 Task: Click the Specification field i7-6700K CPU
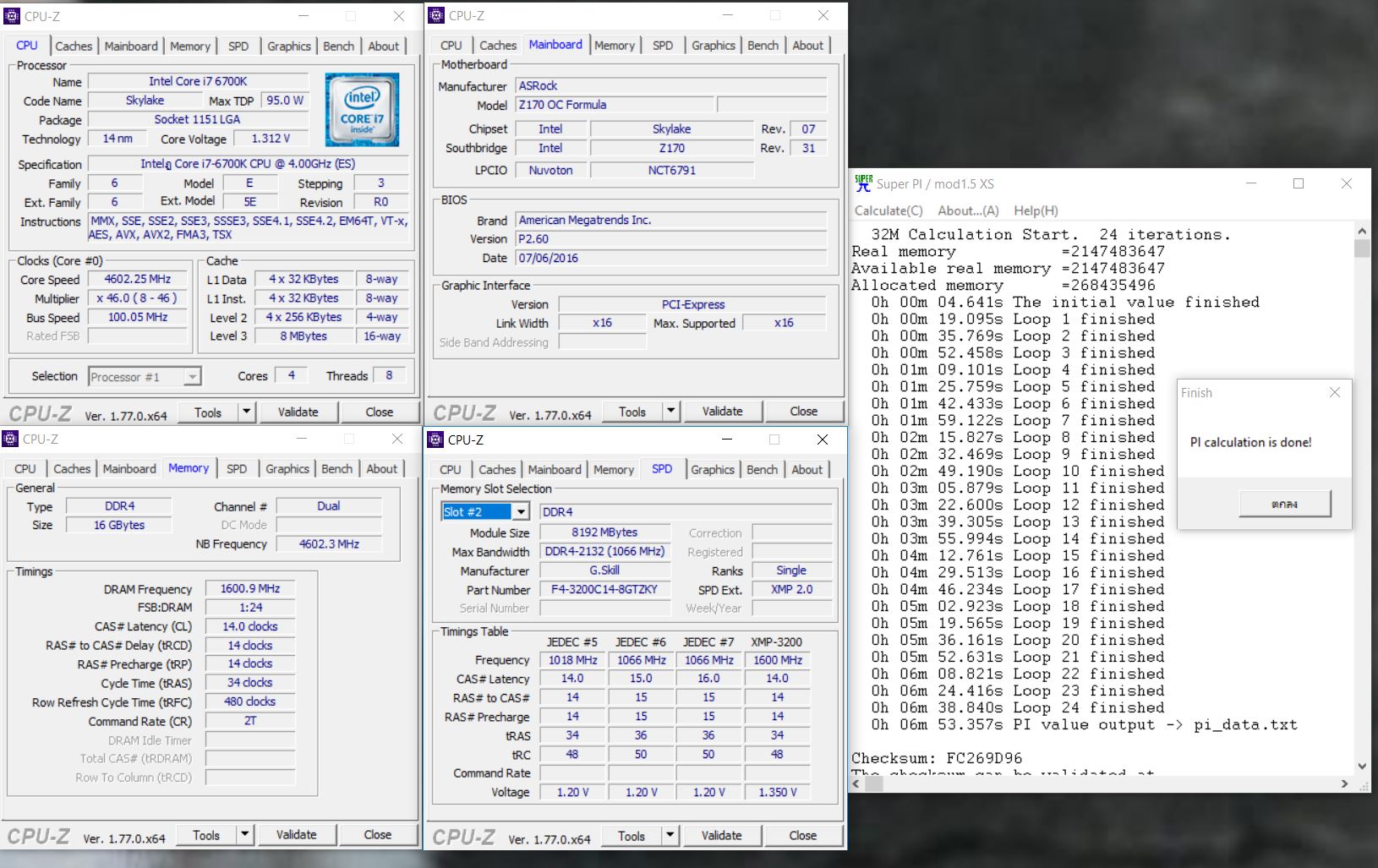[248, 164]
